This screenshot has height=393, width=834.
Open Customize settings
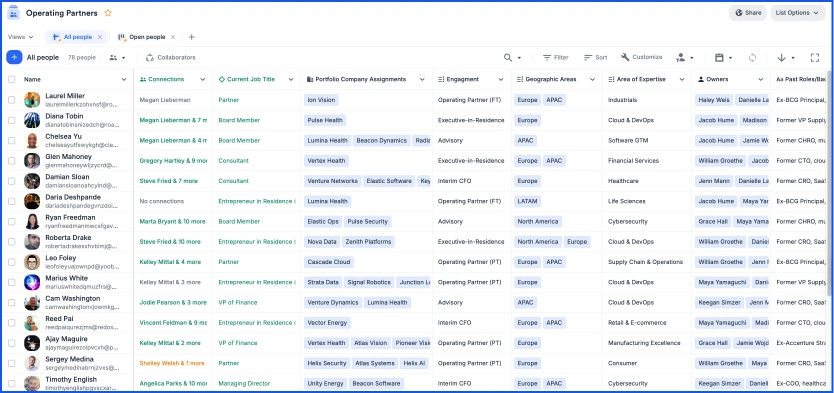(x=641, y=57)
